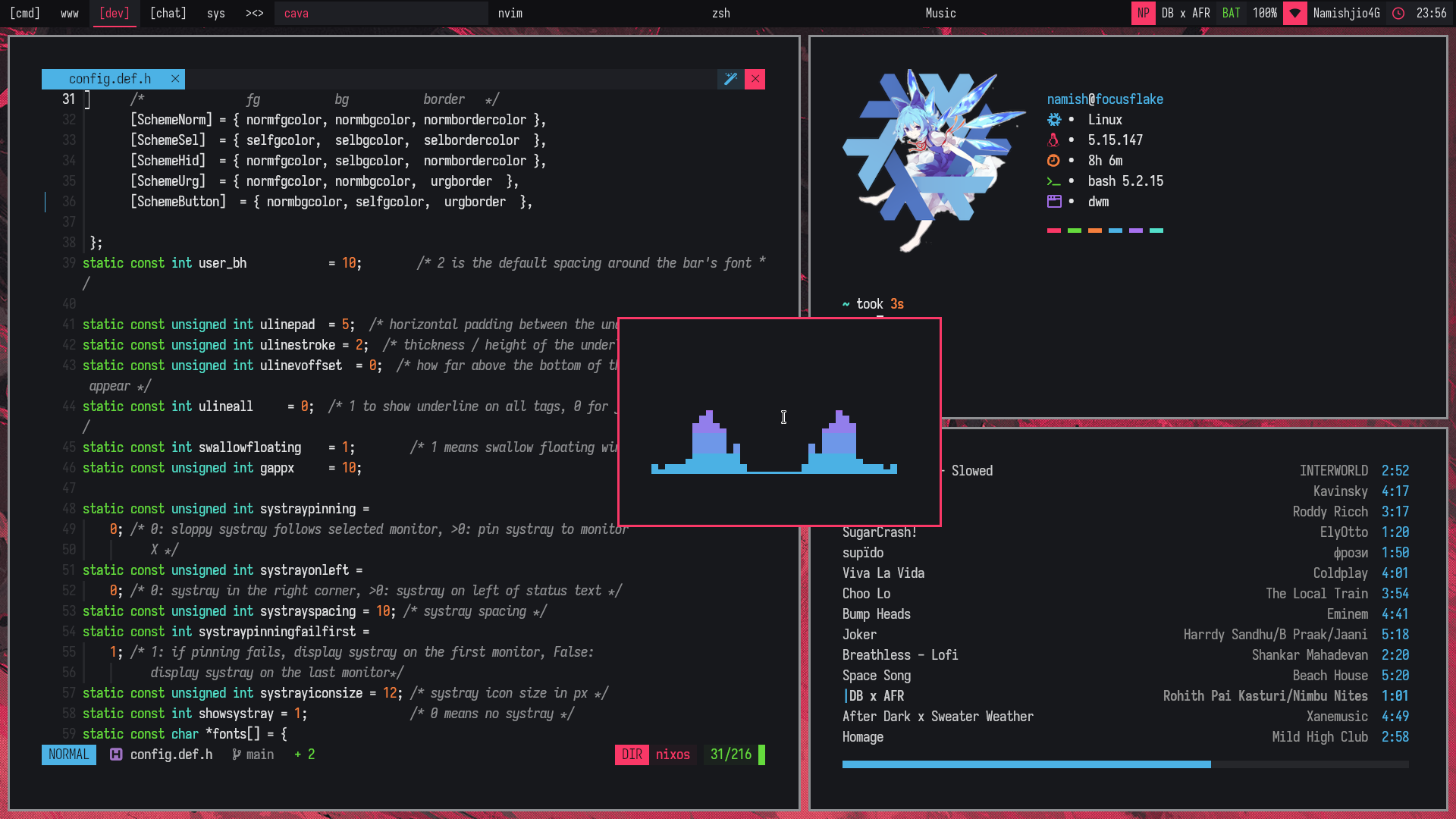Screen dimensions: 1456x819
Task: Select the [cmd] workspace tag
Action: click(x=25, y=13)
